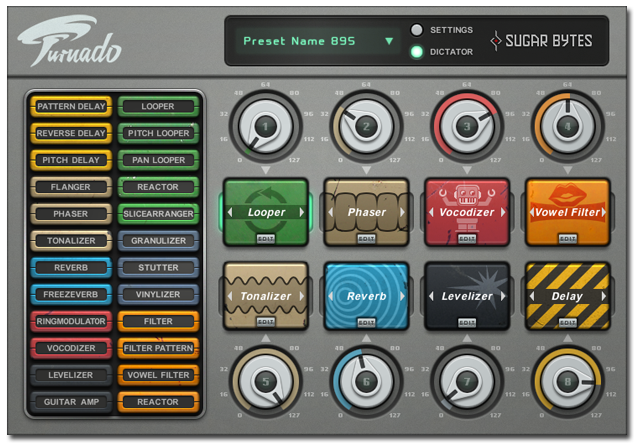This screenshot has width=634, height=446.
Task: Open Edit on the Vocodizer pad
Action: [467, 239]
